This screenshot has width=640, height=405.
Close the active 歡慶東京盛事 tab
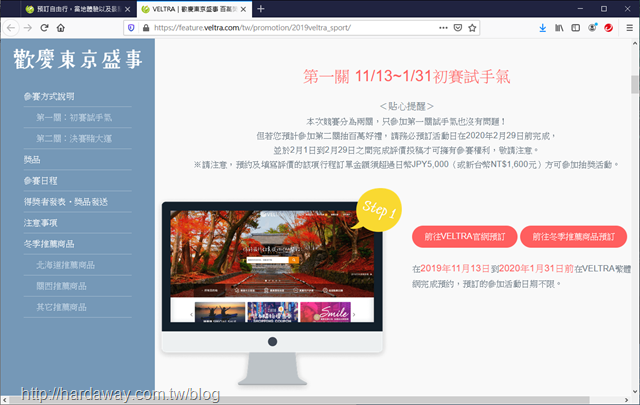point(243,9)
